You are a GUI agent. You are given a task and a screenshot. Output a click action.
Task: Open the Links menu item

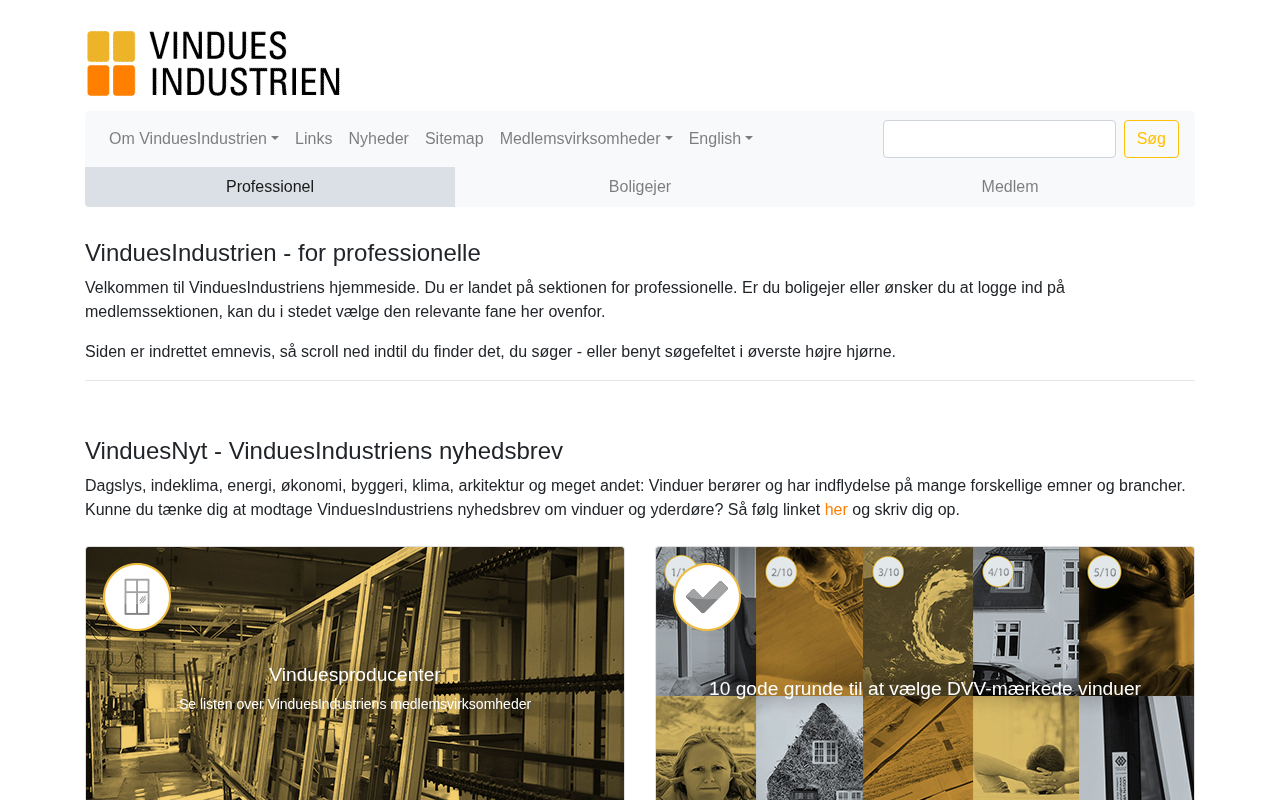click(x=314, y=139)
